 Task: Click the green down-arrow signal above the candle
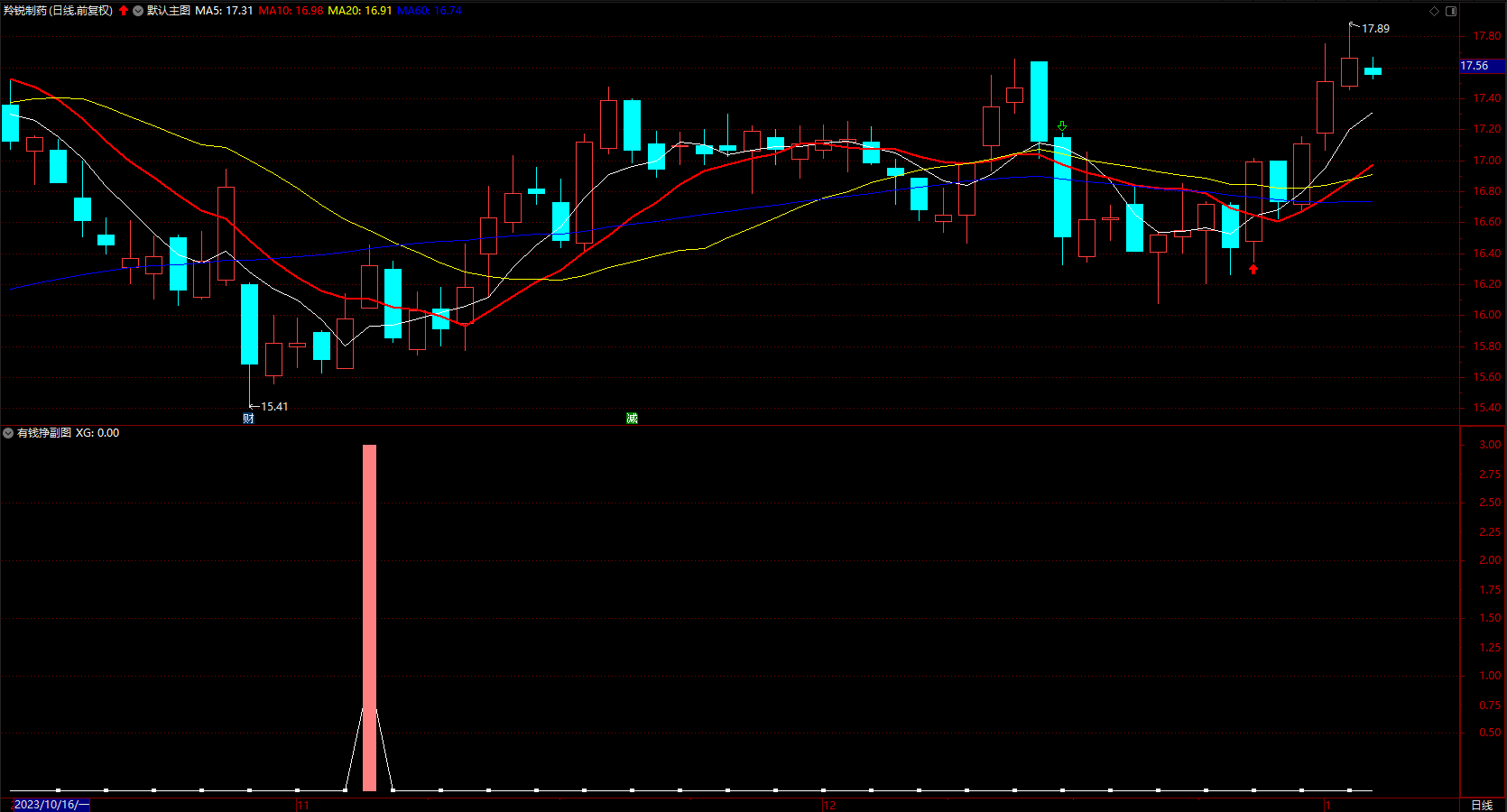(1062, 125)
